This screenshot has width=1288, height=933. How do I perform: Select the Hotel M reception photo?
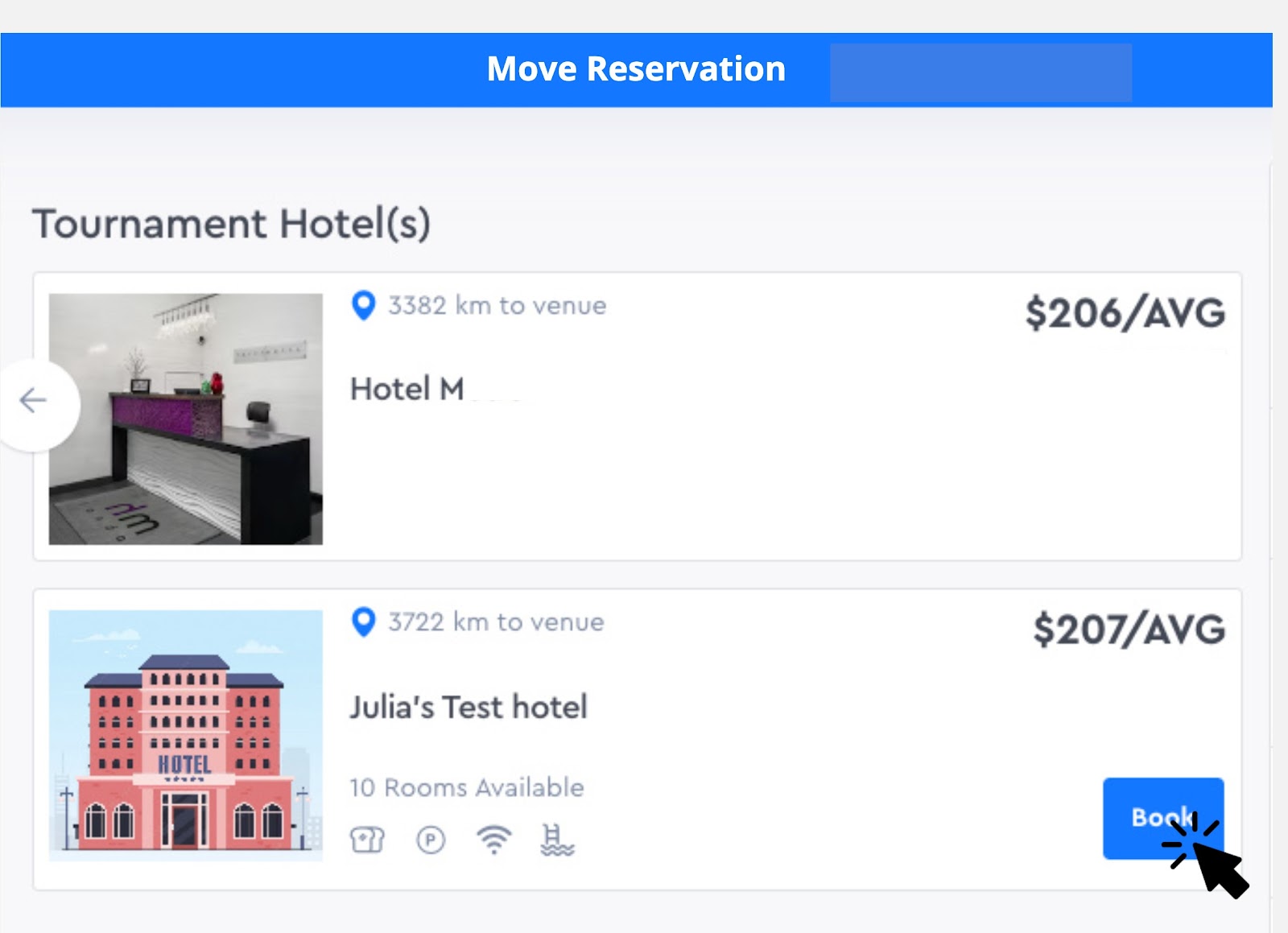[x=186, y=419]
